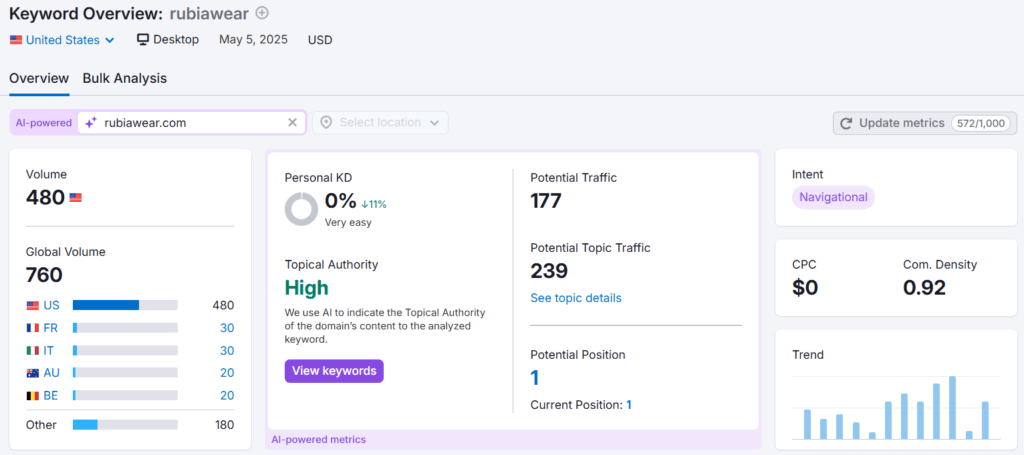Click the France flag in Global Volume list
Image resolution: width=1024 pixels, height=455 pixels.
[x=33, y=328]
